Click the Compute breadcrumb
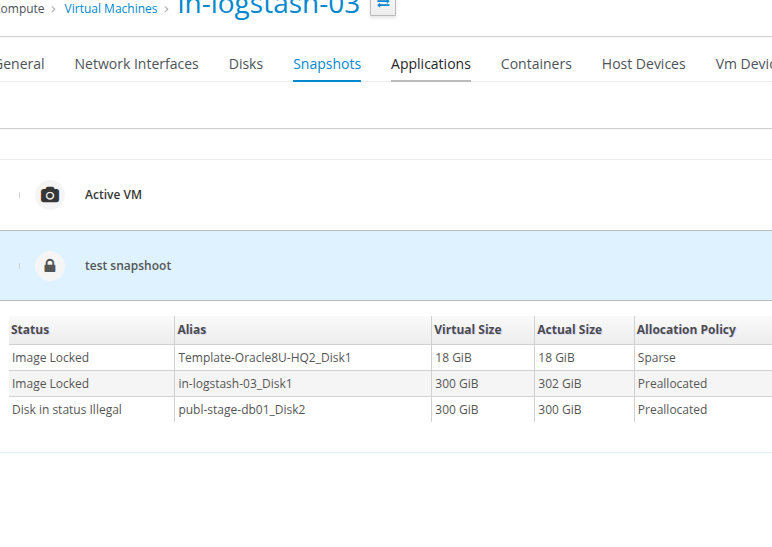772x547 pixels. click(22, 9)
